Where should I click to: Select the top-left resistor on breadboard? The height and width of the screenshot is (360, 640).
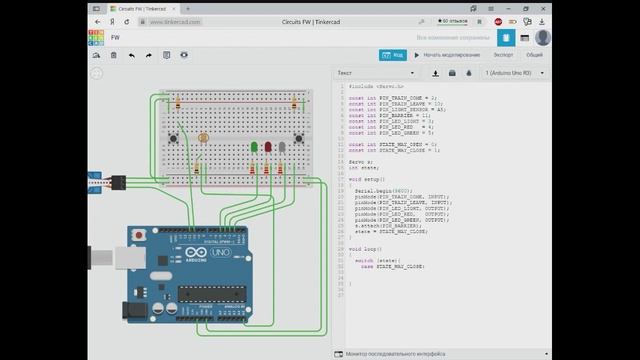[x=178, y=103]
